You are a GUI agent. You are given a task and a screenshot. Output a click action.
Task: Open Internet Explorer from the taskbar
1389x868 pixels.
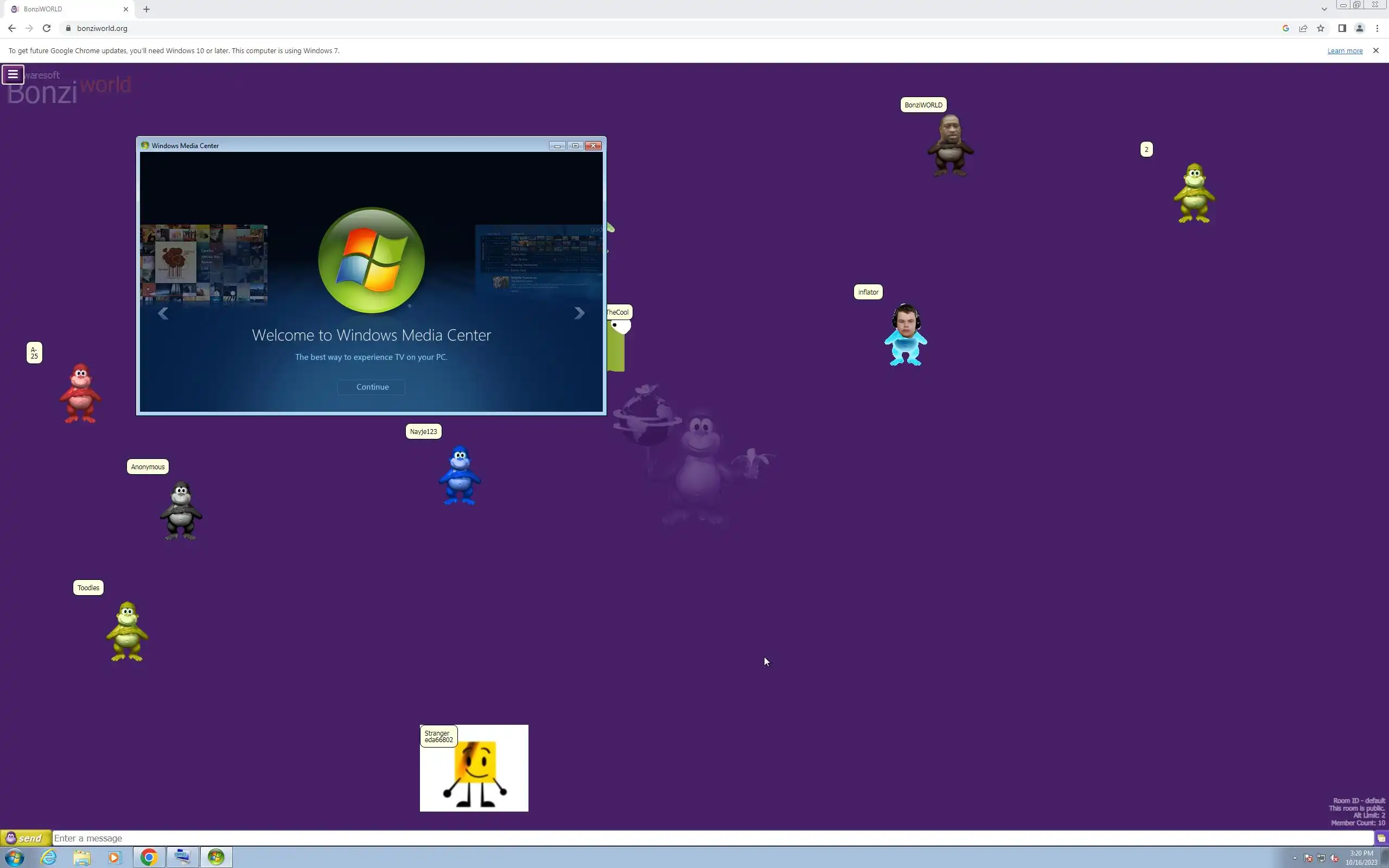pos(49,857)
